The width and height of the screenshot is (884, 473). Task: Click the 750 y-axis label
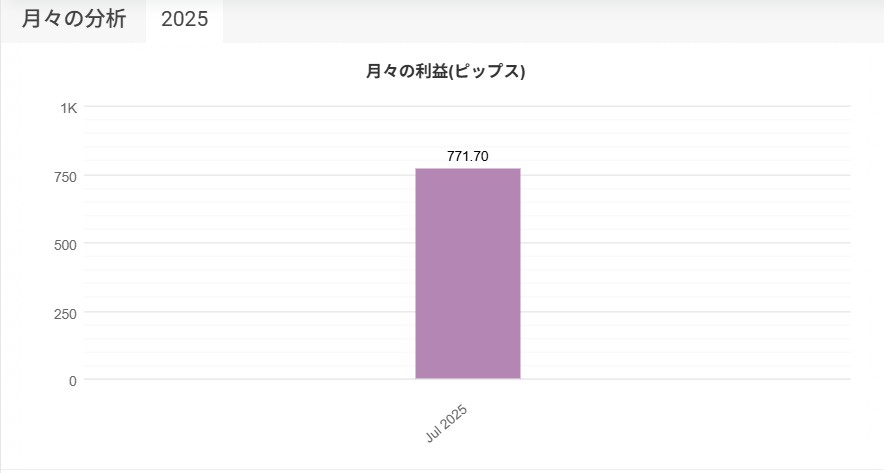pos(65,177)
